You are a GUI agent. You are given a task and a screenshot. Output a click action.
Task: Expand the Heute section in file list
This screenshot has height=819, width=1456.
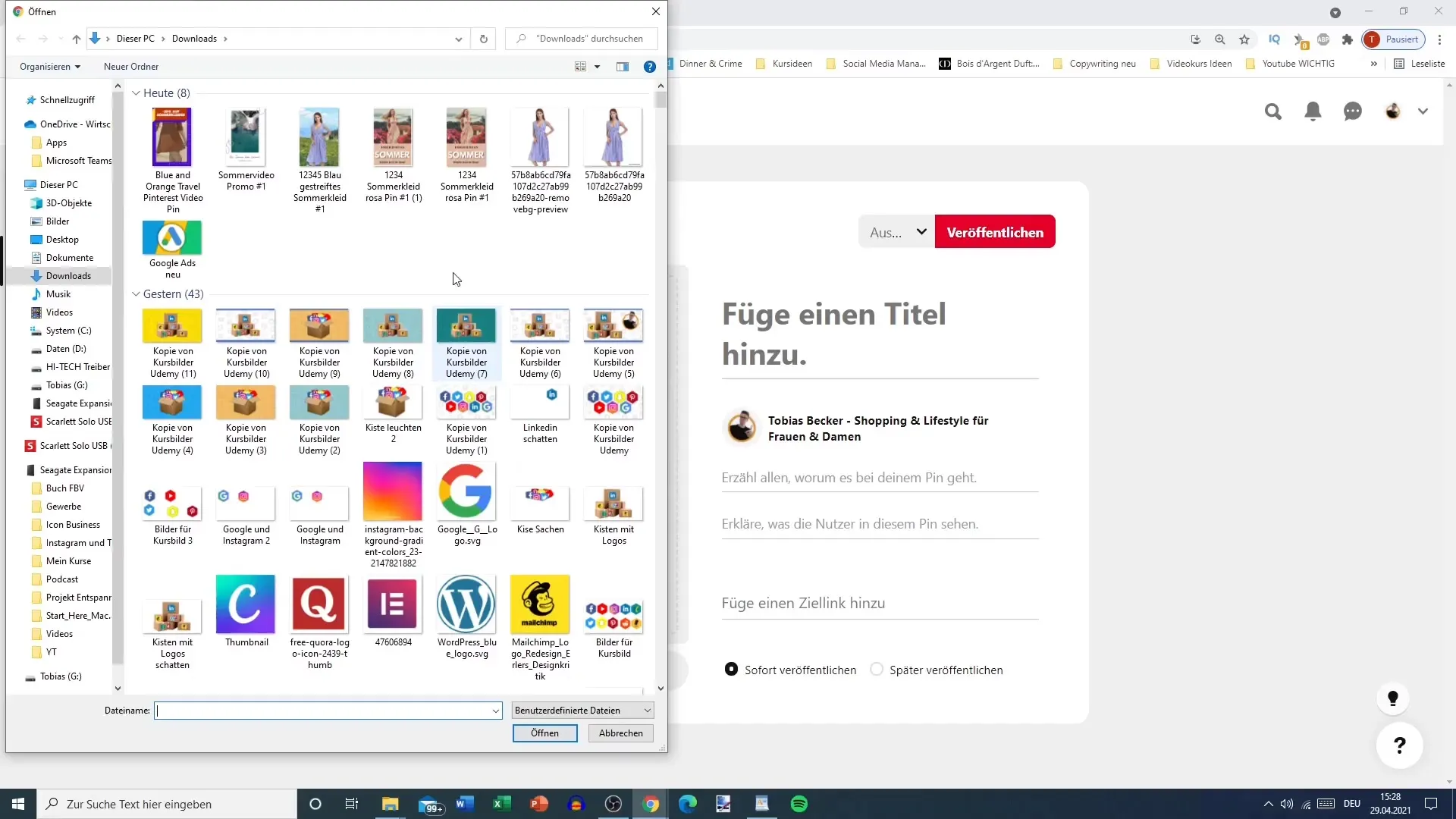[x=136, y=92]
